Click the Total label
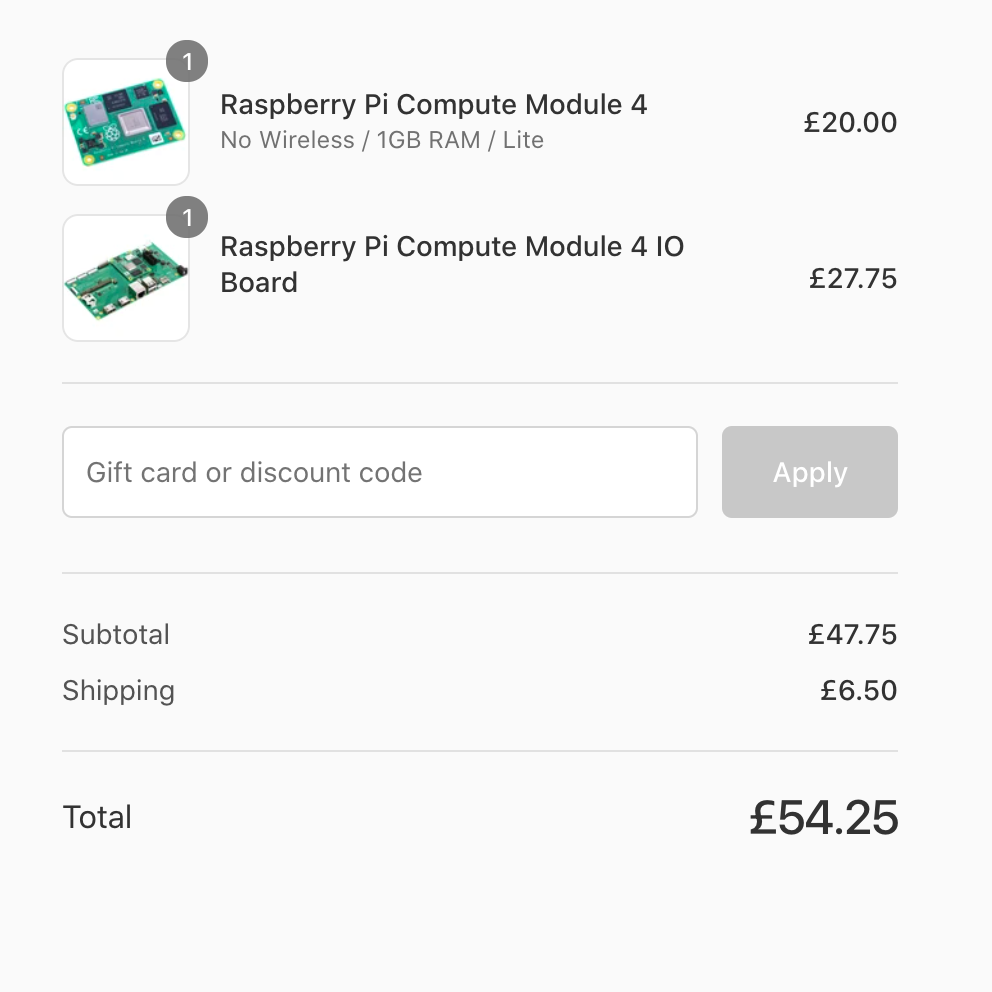This screenshot has height=992, width=992. [x=97, y=818]
